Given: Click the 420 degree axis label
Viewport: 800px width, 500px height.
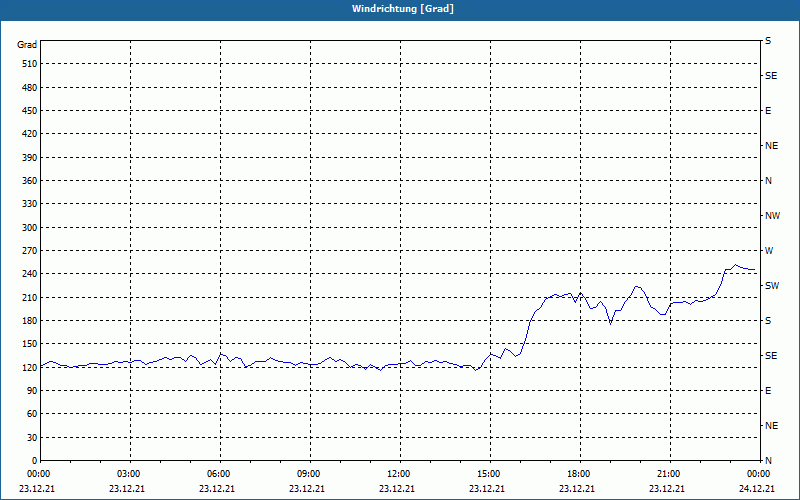Looking at the screenshot, I should (x=30, y=134).
